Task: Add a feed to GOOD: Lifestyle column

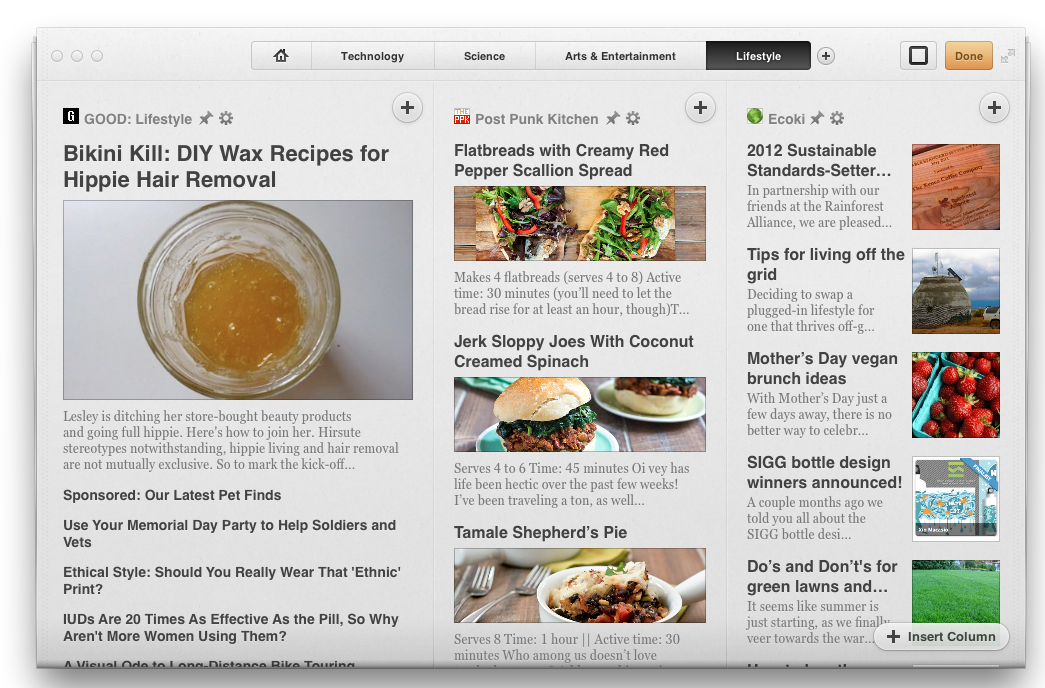Action: click(407, 108)
